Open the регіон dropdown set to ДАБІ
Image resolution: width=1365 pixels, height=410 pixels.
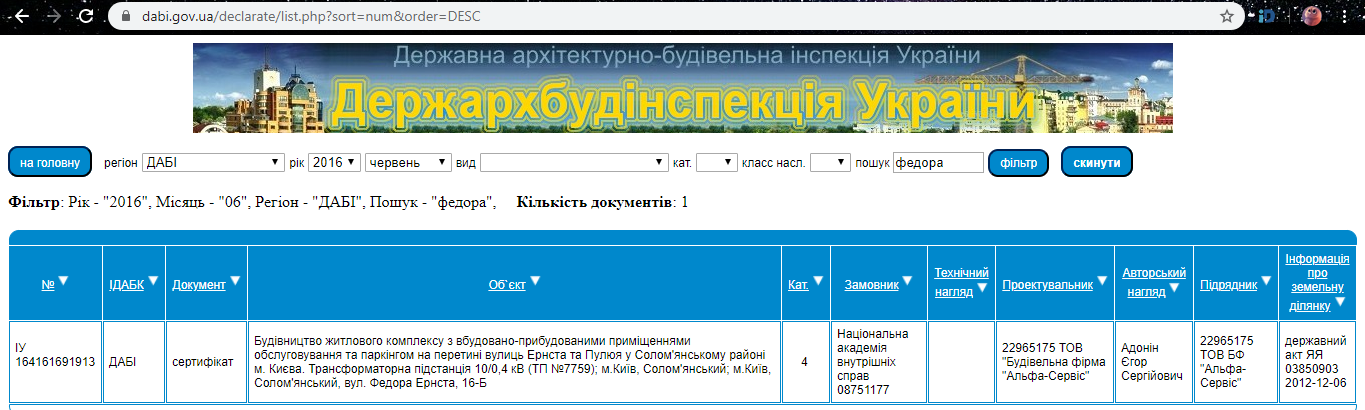click(213, 162)
